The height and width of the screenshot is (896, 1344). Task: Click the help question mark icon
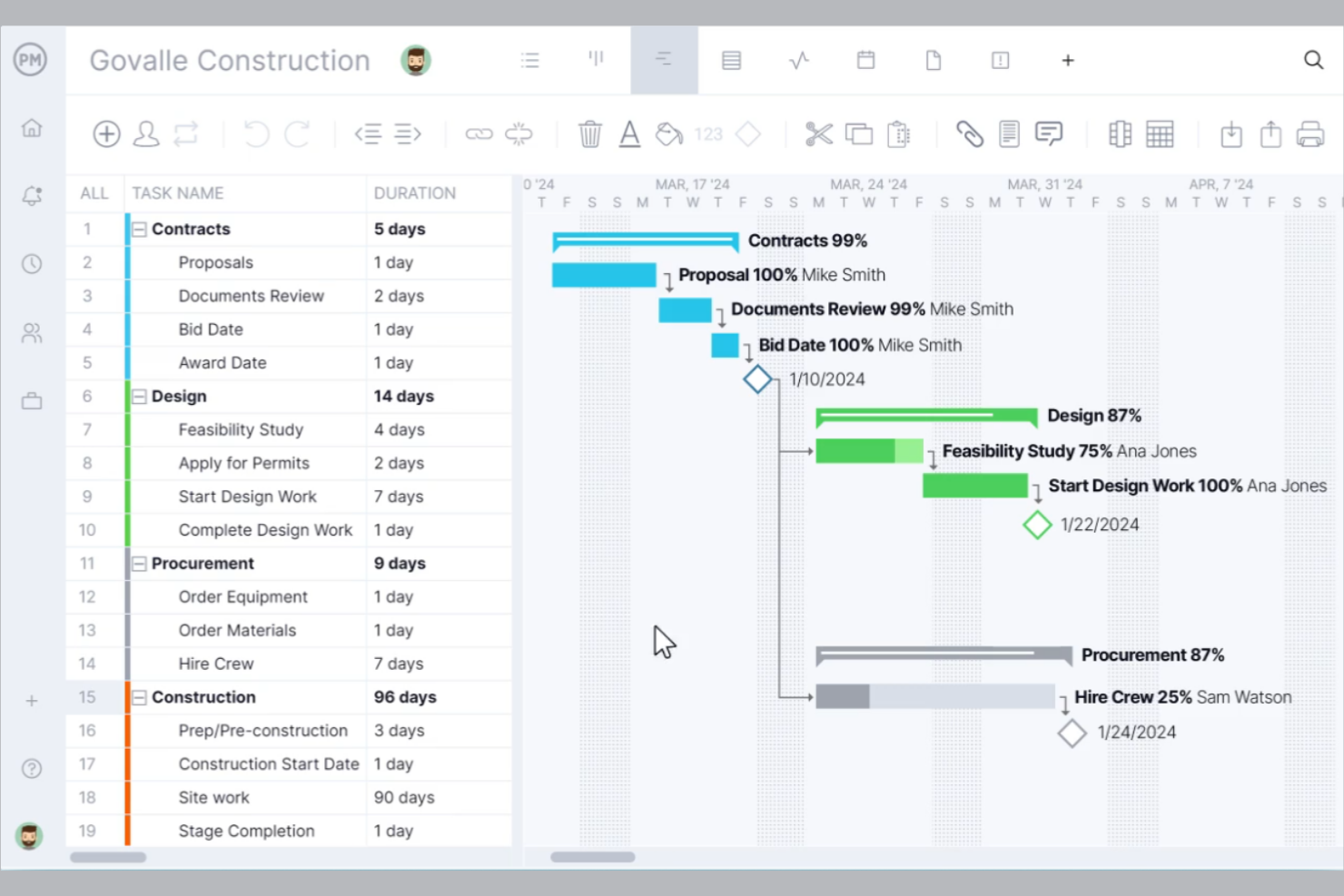(32, 769)
